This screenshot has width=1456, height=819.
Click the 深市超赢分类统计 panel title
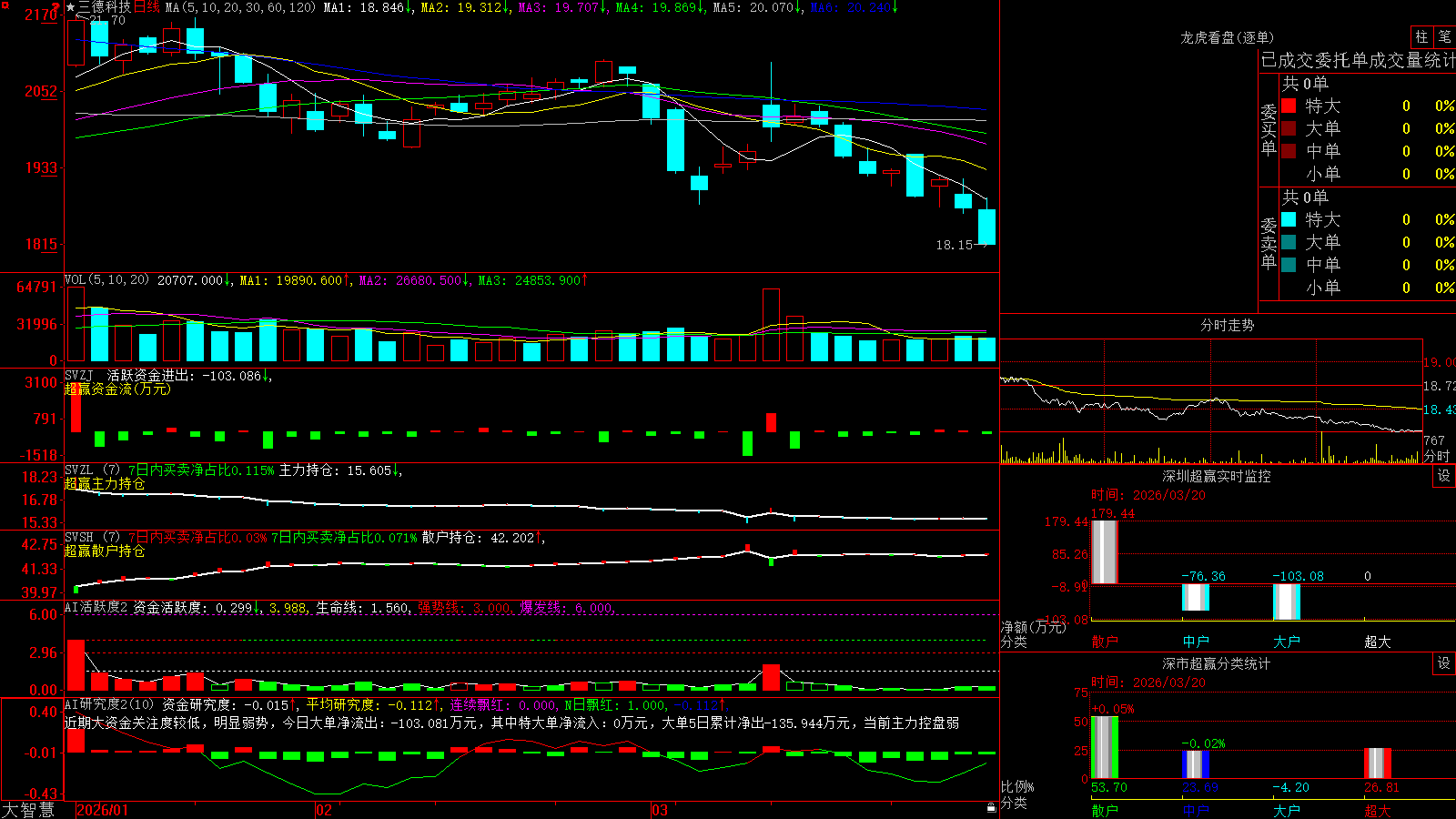pos(1217,663)
